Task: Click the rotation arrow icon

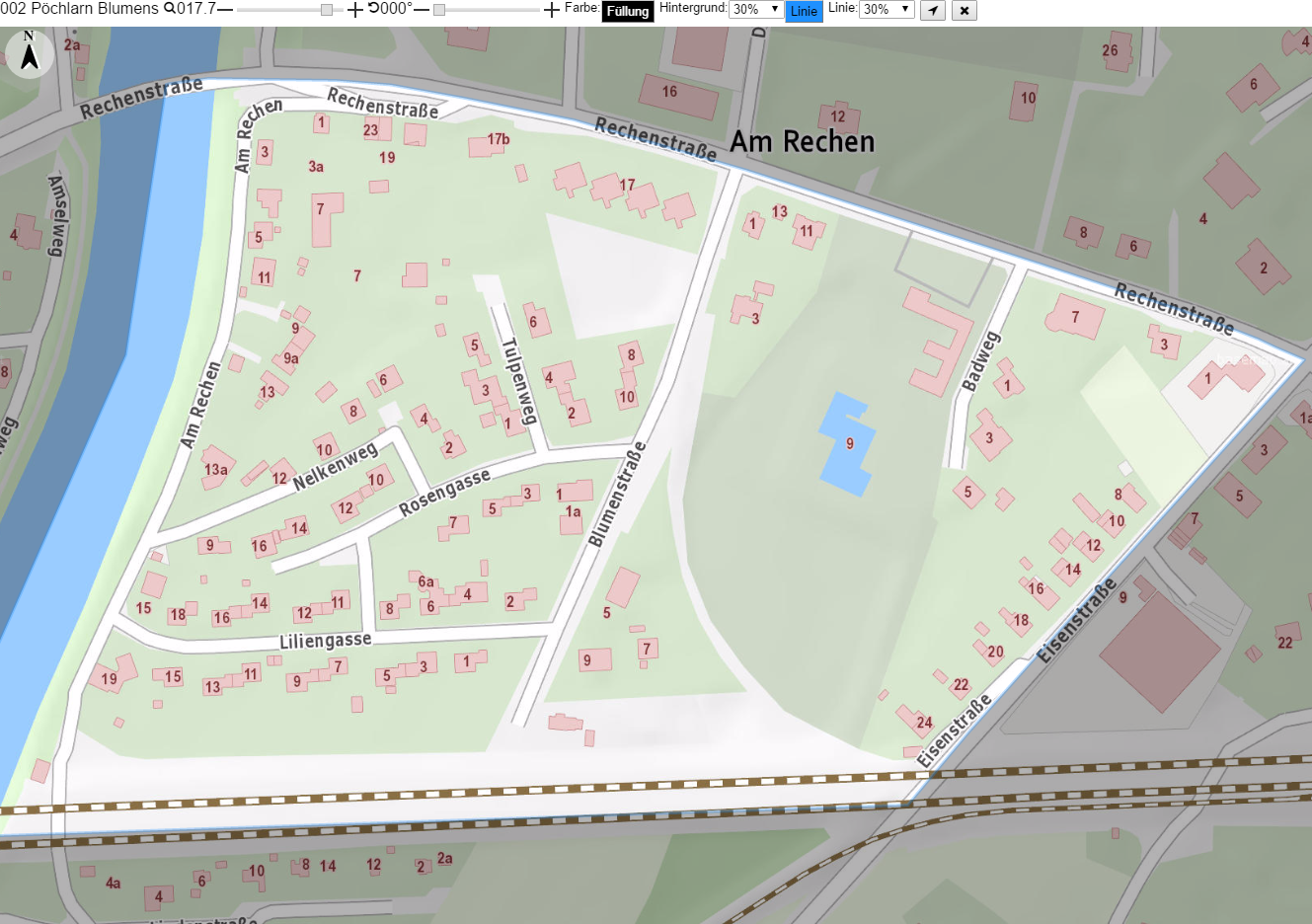Action: click(x=373, y=9)
